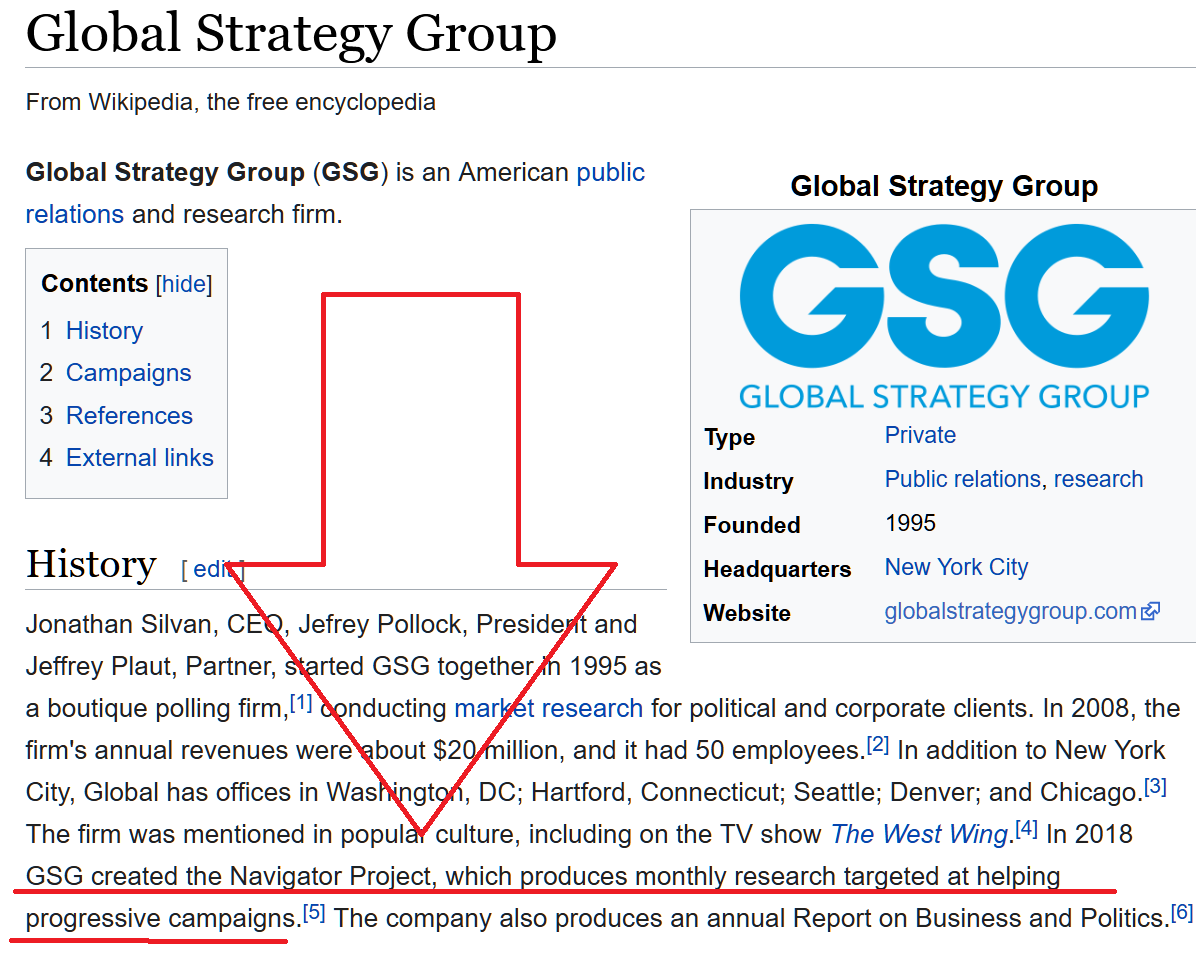Click the Contents heading label
1196x980 pixels.
(x=95, y=284)
